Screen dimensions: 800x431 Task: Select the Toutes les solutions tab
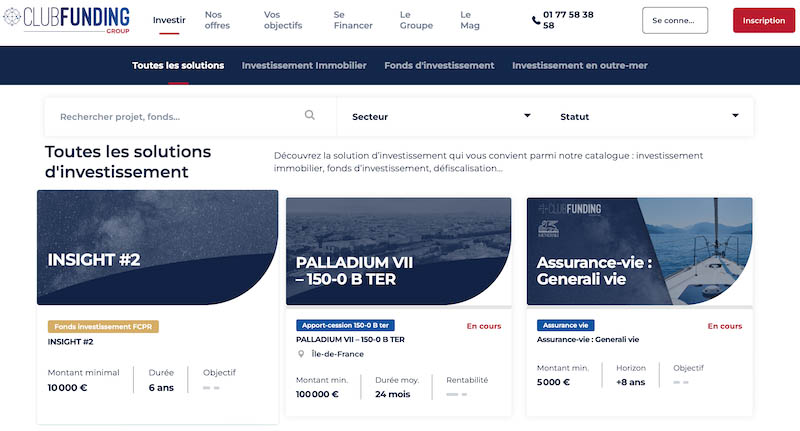[x=178, y=65]
